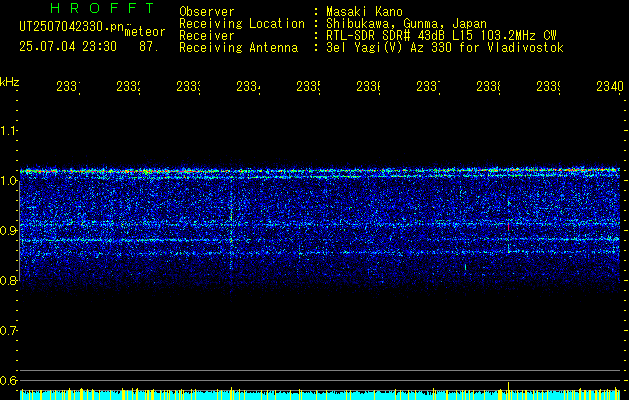The height and width of the screenshot is (400, 629).
Task: Click the 0.9 frequency axis label
Action: coord(8,230)
